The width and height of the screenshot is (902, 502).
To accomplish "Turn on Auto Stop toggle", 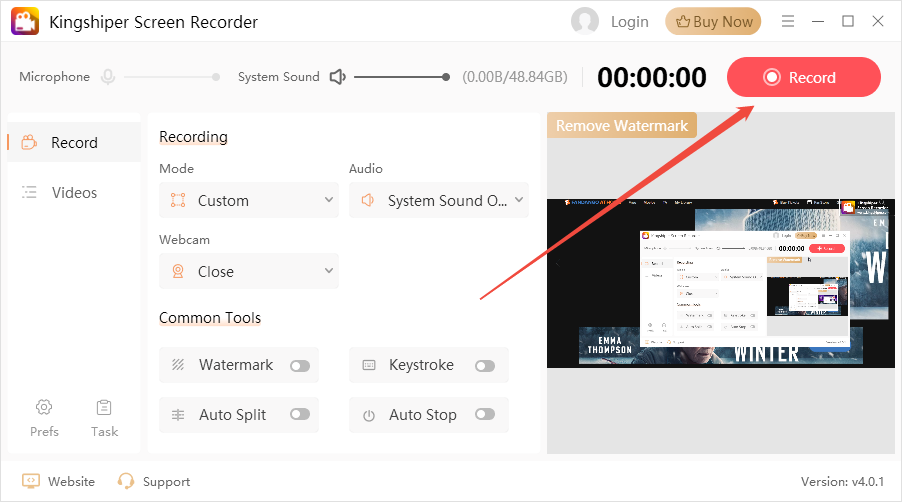I will [485, 414].
